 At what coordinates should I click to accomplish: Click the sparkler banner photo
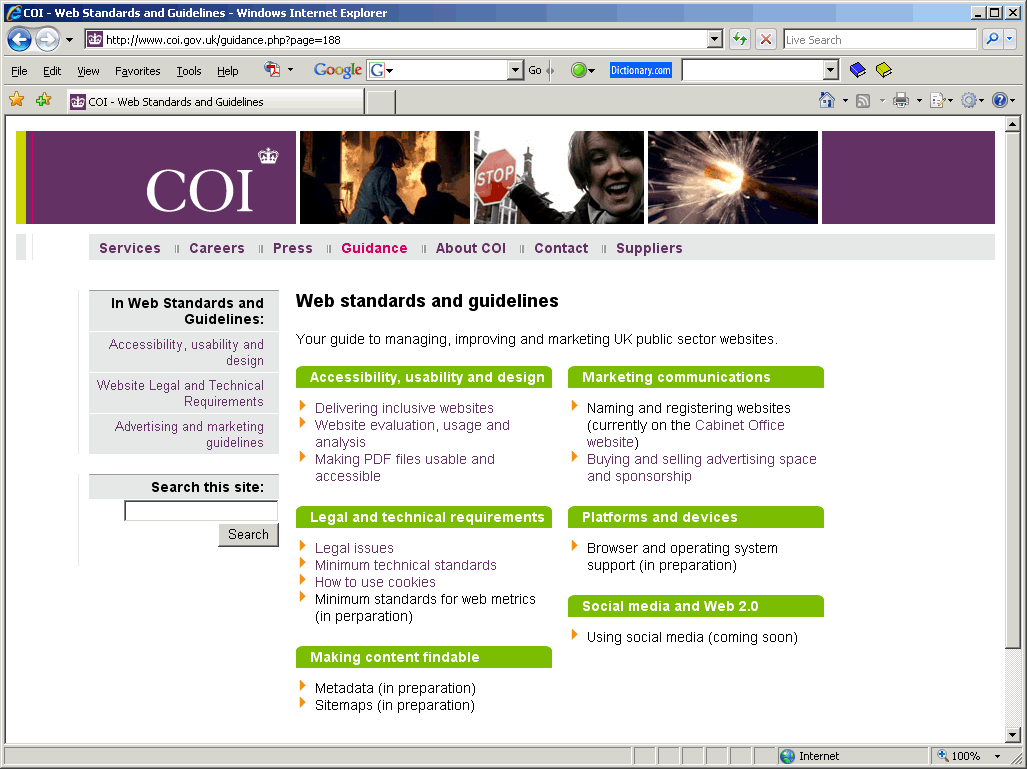click(733, 178)
